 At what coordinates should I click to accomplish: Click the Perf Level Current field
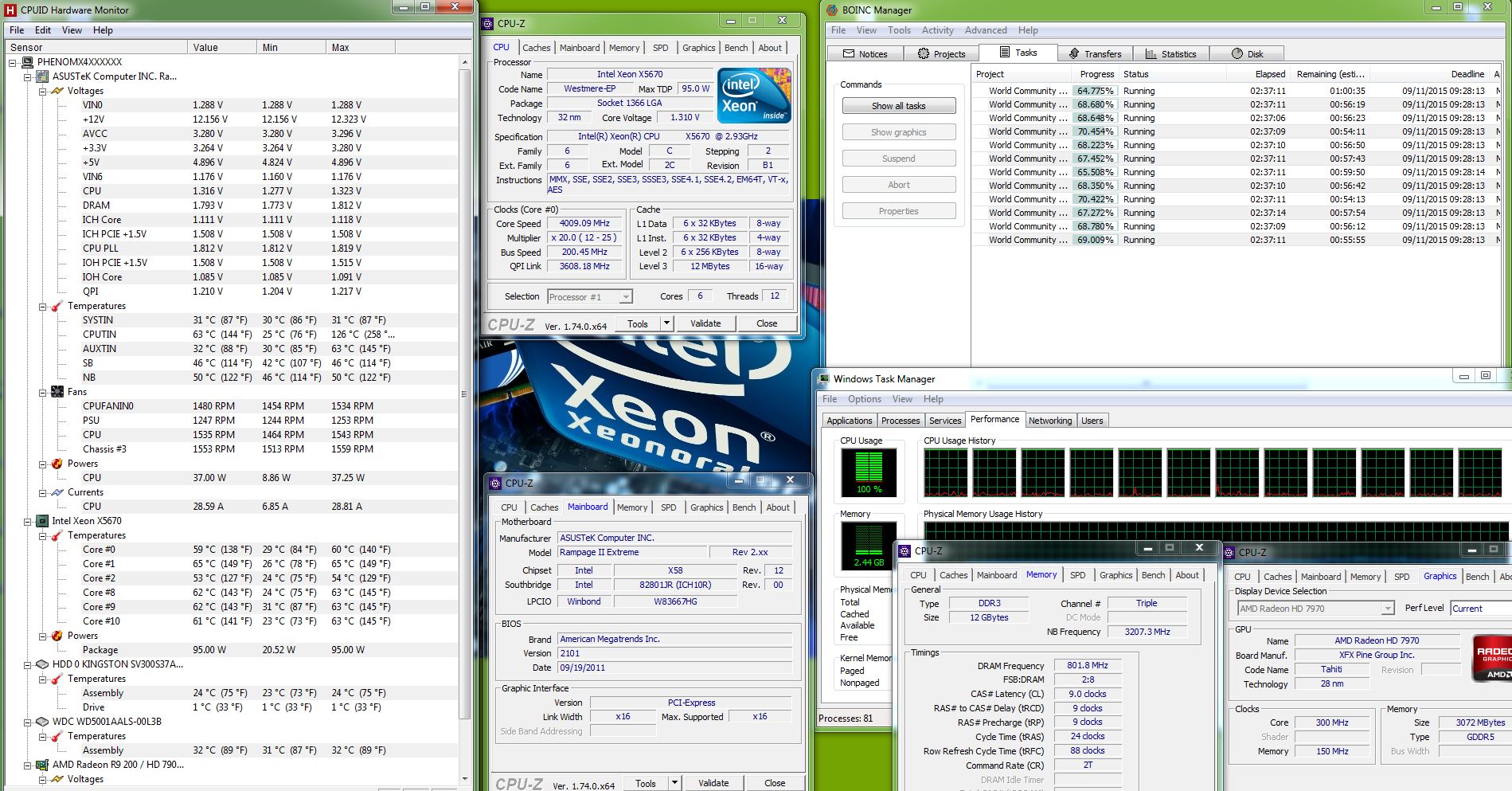[x=1481, y=609]
